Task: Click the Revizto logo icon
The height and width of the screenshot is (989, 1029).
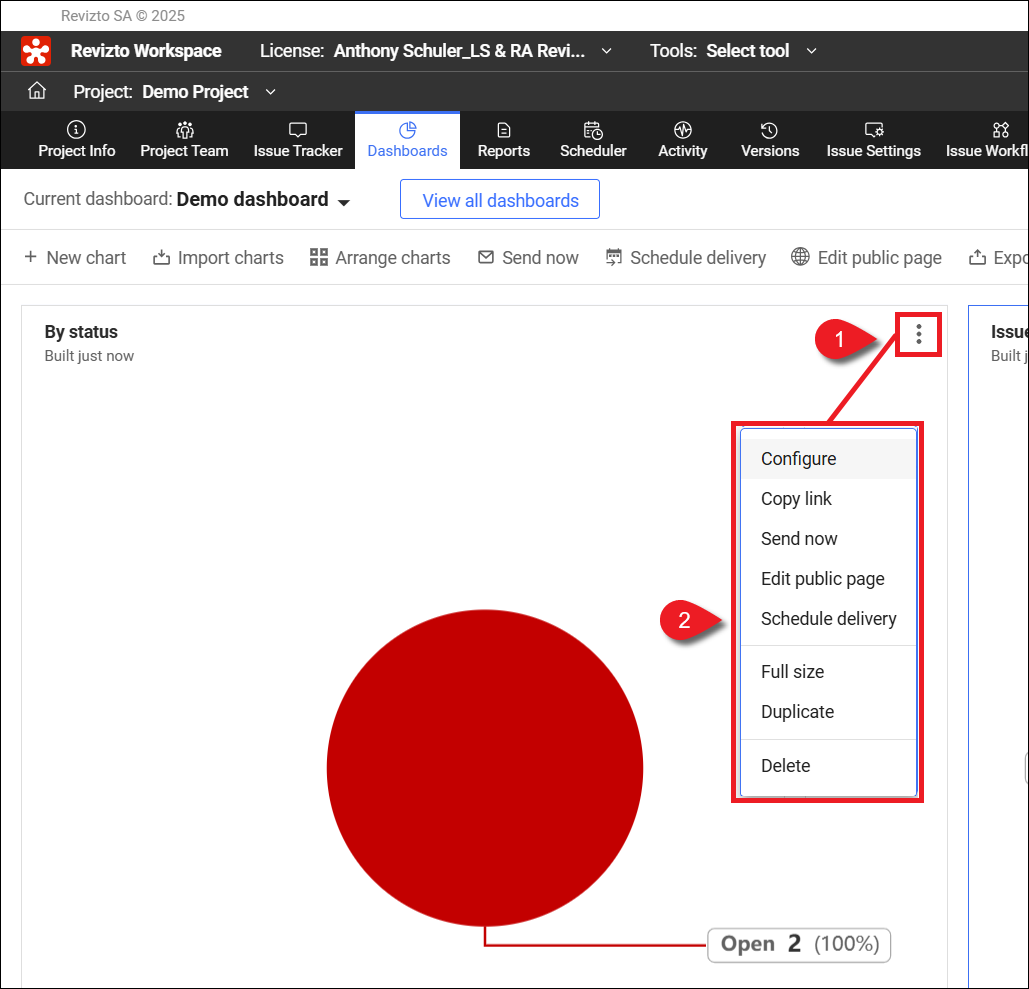Action: click(x=36, y=51)
